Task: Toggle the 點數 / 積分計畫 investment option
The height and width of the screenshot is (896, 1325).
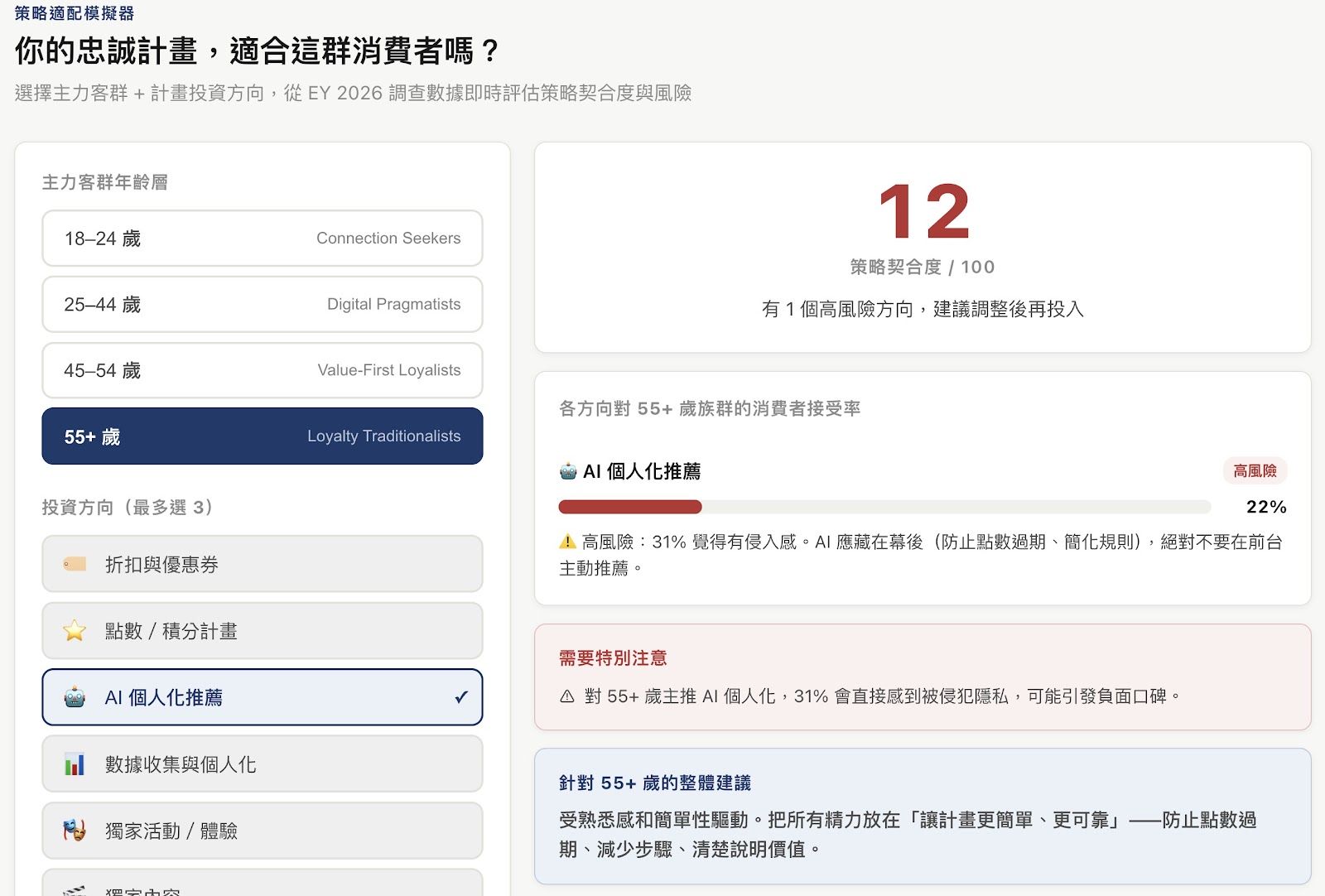Action: tap(263, 631)
